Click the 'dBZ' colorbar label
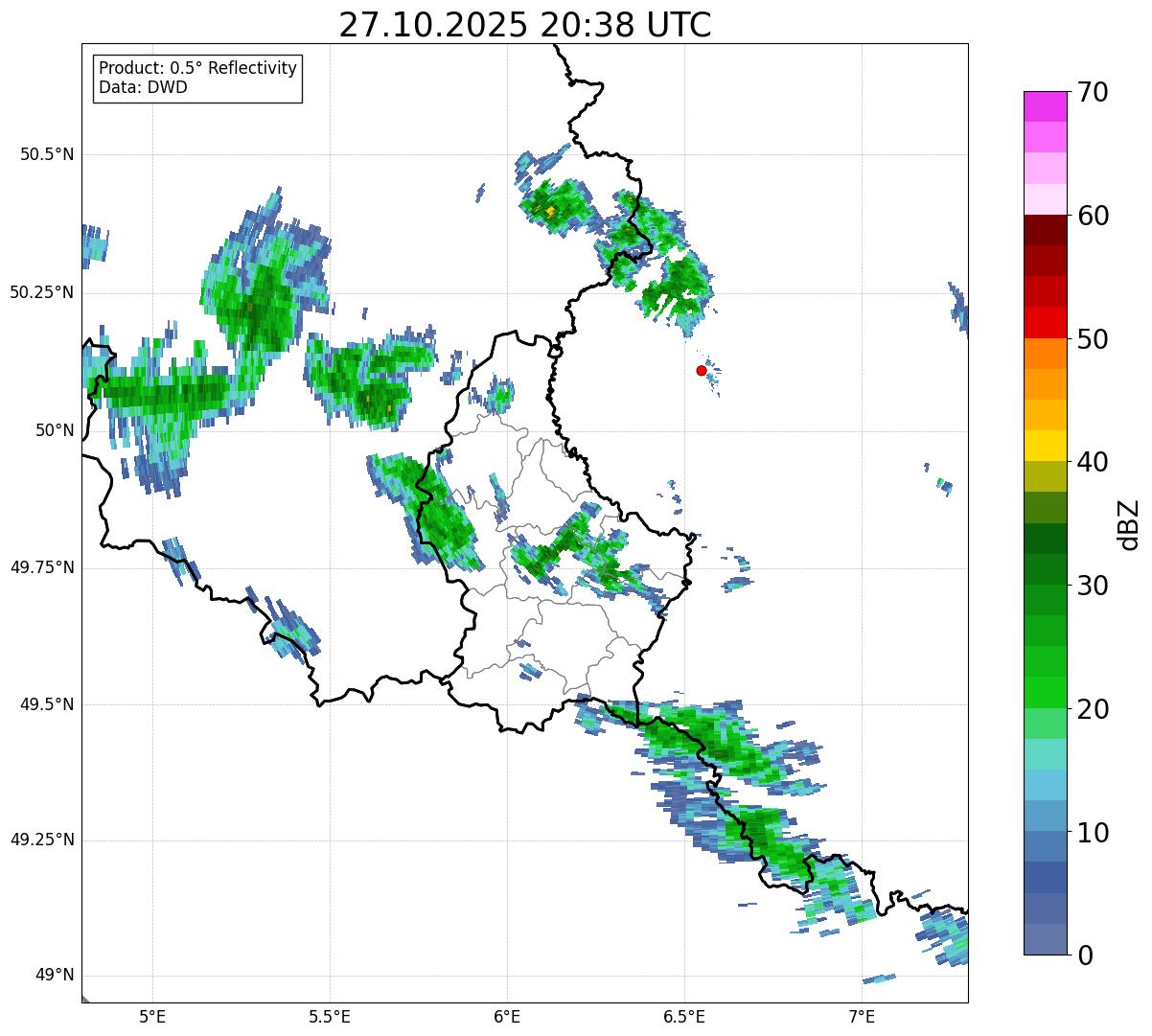The height and width of the screenshot is (1036, 1152). tap(1129, 524)
